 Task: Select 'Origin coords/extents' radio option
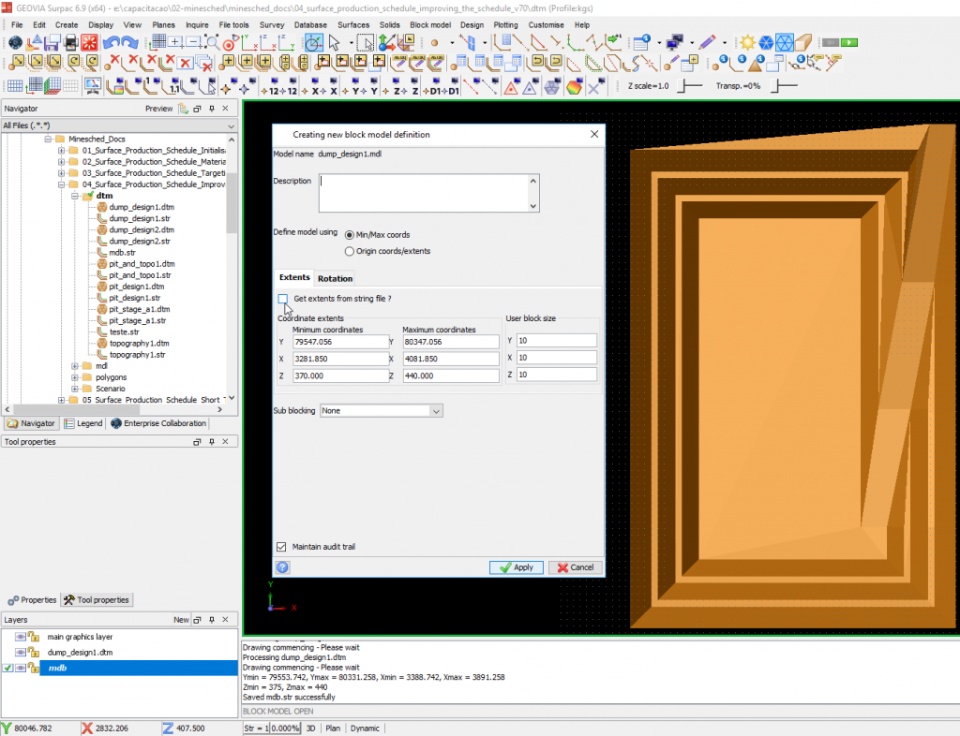349,251
